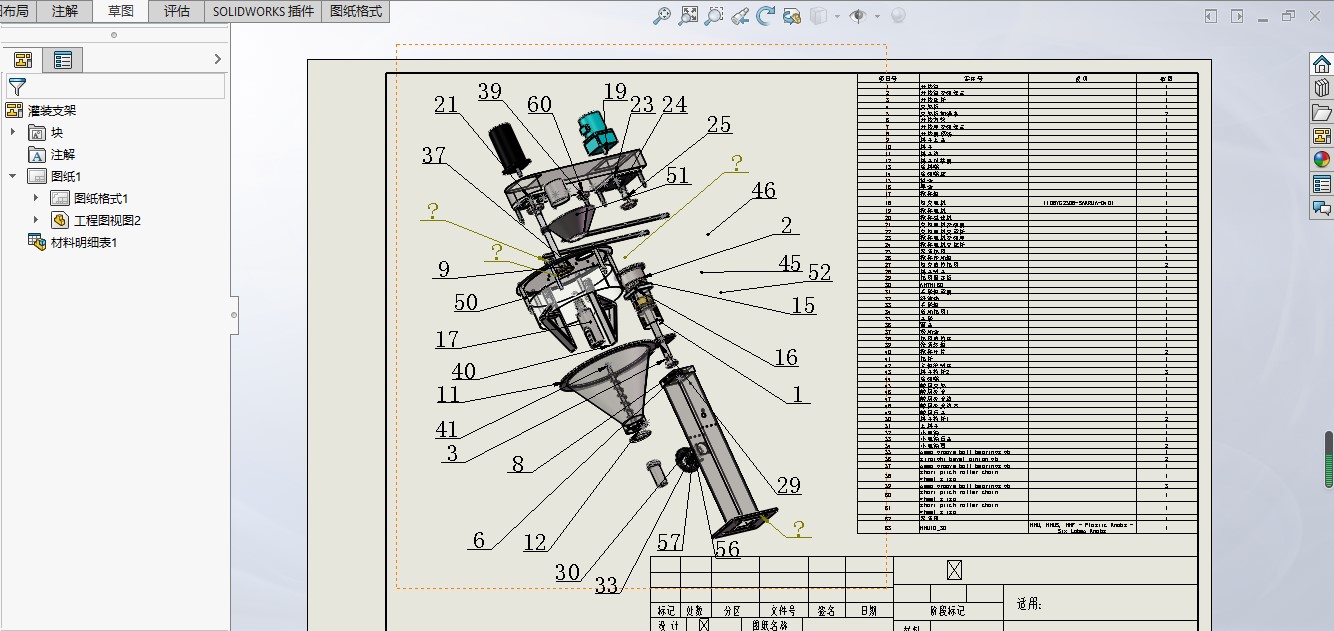This screenshot has width=1334, height=631.
Task: Click the collapse-left panel window button
Action: coord(1211,16)
